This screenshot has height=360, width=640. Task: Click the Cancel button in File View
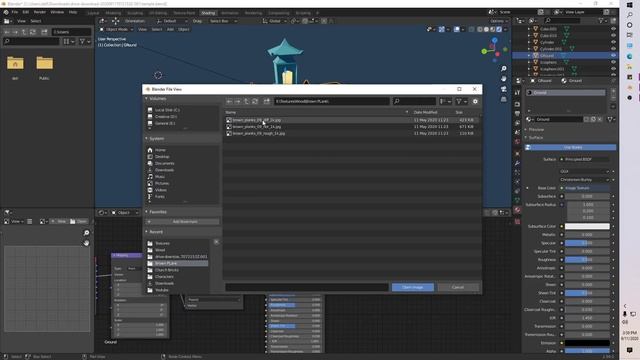458,287
